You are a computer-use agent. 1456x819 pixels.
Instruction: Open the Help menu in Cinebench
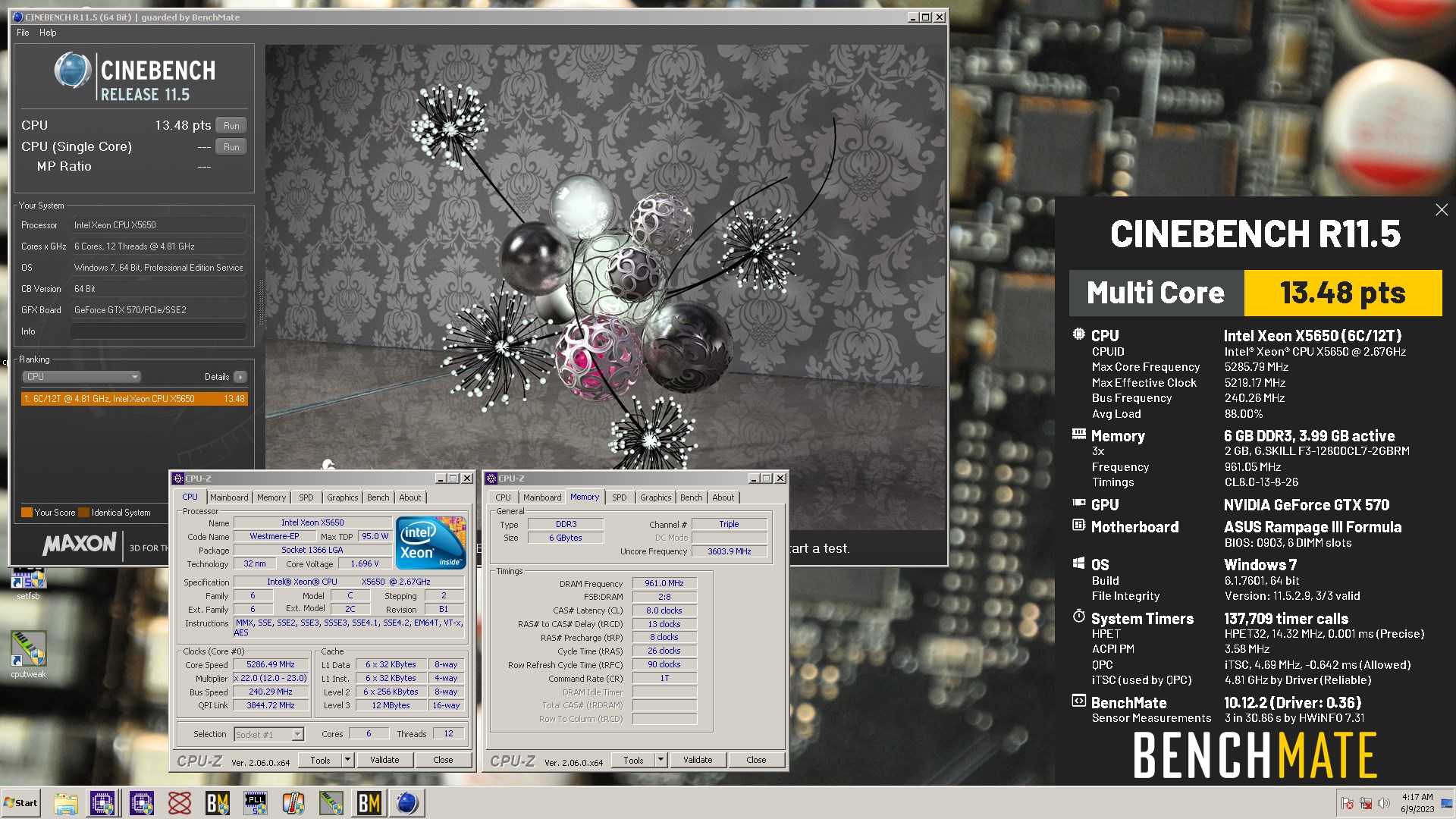click(48, 33)
